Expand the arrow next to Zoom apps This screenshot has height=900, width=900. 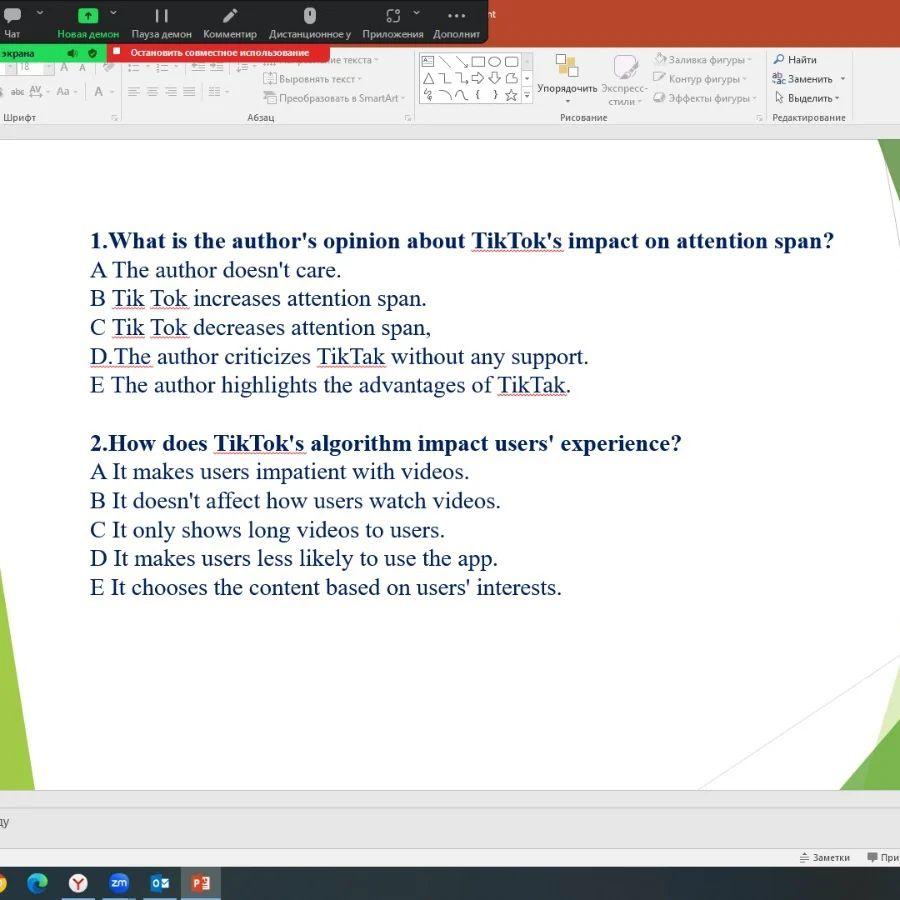416,13
